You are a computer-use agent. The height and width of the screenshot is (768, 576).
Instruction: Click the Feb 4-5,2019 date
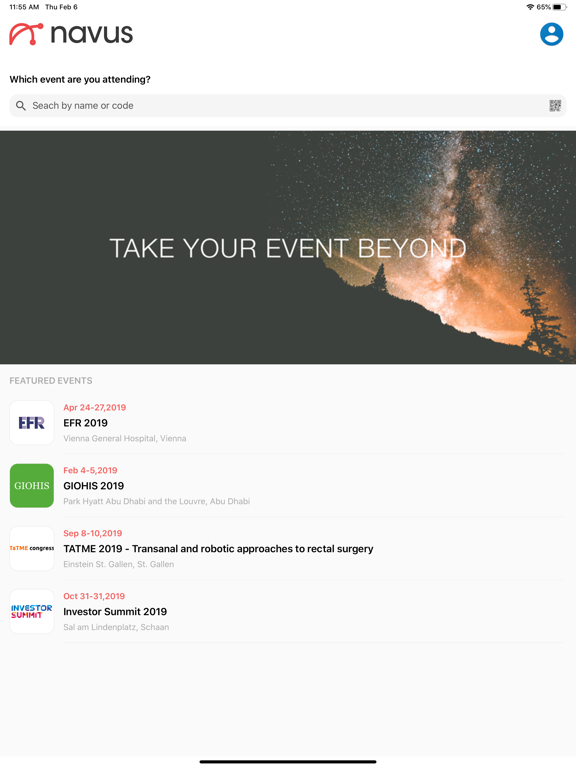pyautogui.click(x=90, y=470)
